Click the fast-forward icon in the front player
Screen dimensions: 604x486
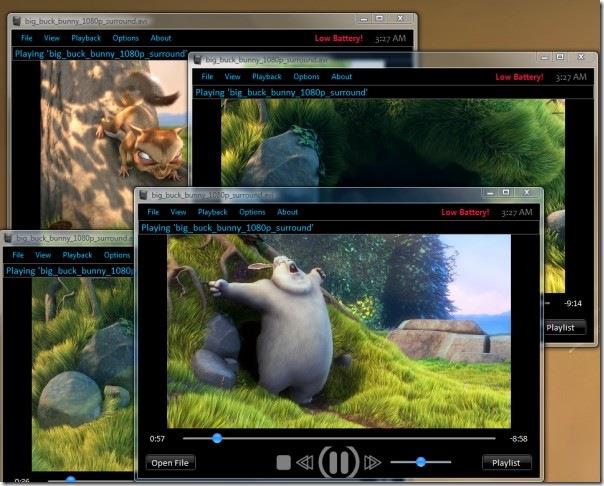pos(372,462)
